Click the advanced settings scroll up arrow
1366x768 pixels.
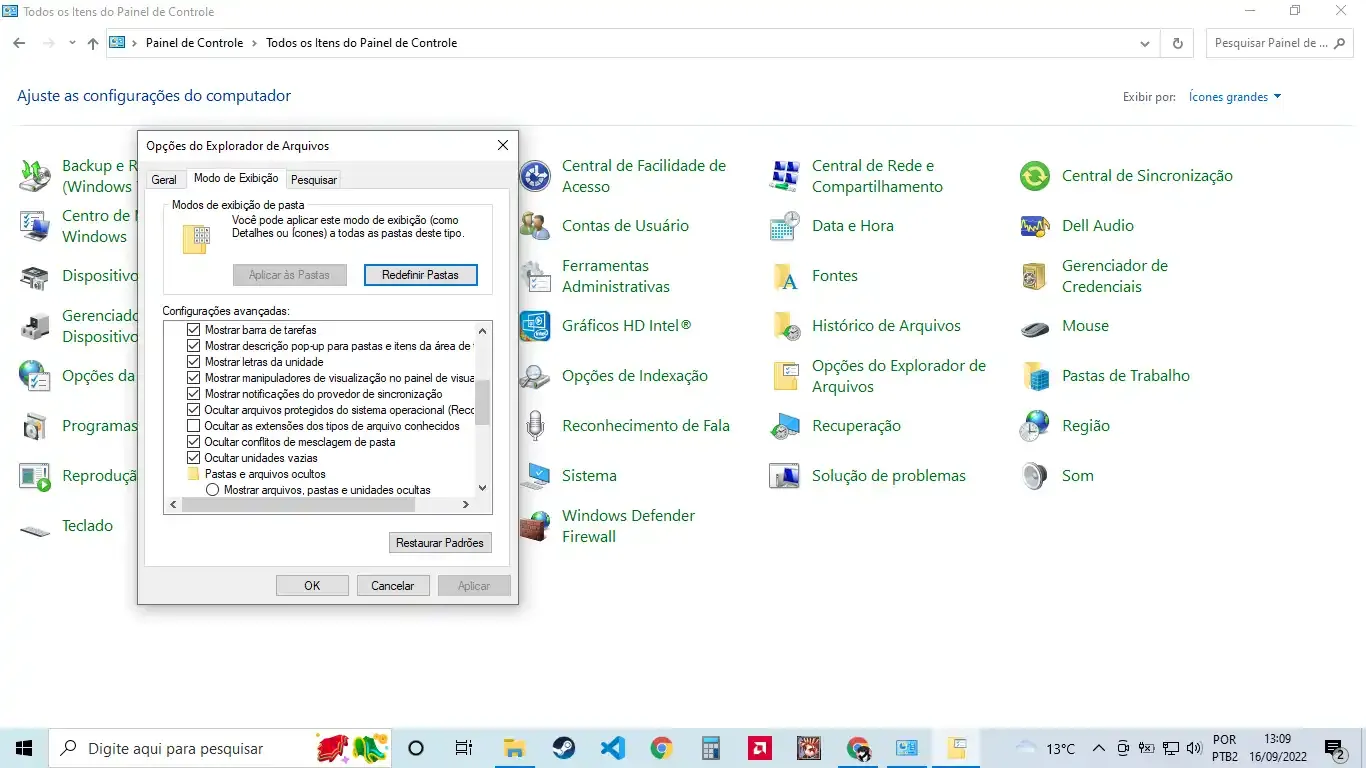click(x=483, y=330)
